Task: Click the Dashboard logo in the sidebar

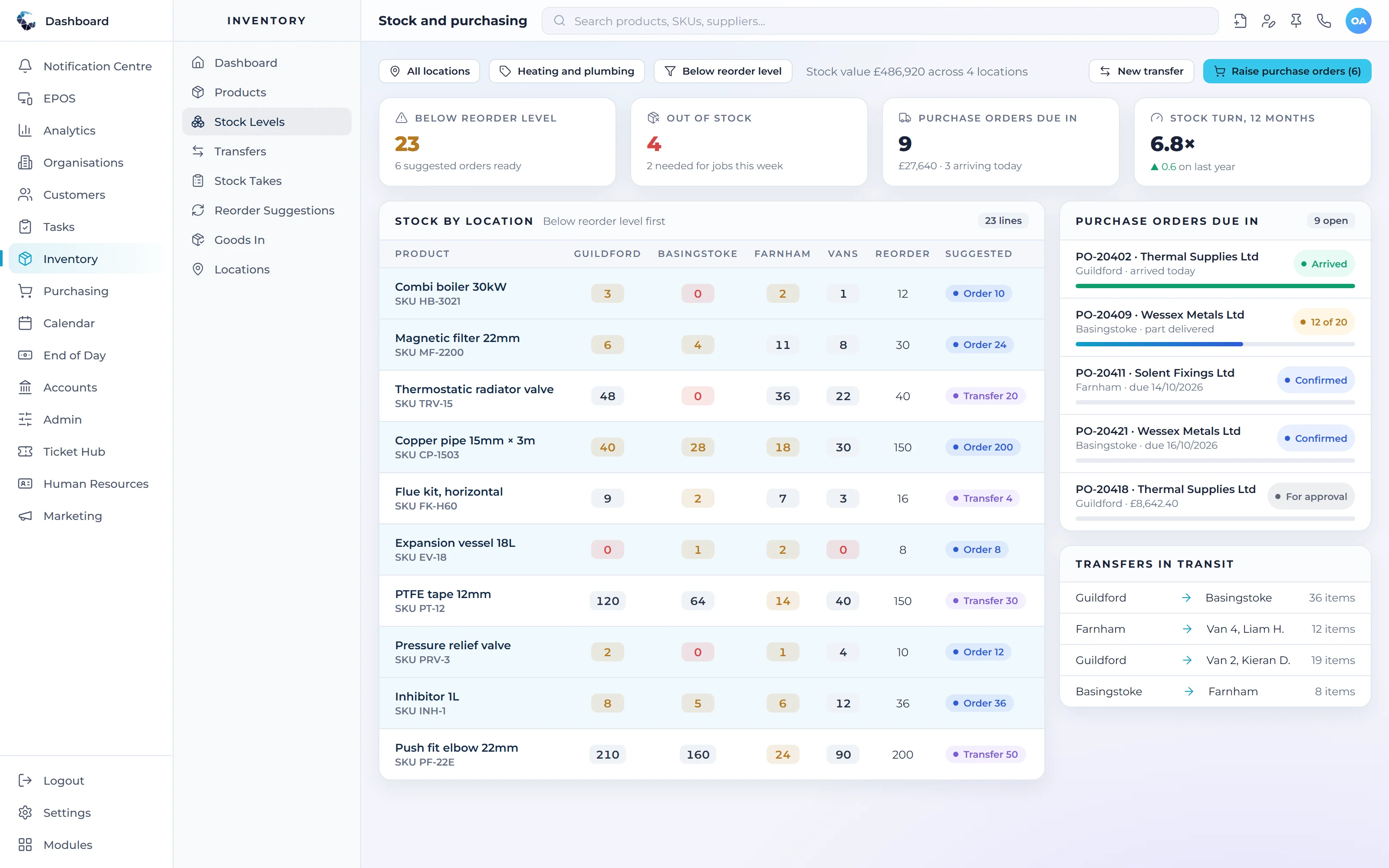Action: pos(26,21)
